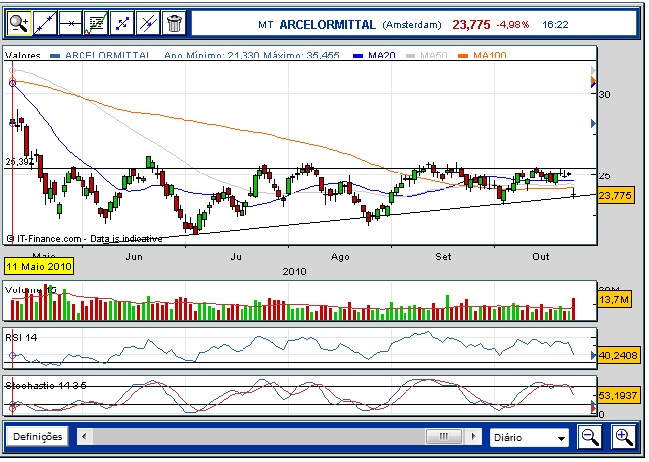The width and height of the screenshot is (649, 462).
Task: Open the Diário timeframe dropdown
Action: click(529, 438)
